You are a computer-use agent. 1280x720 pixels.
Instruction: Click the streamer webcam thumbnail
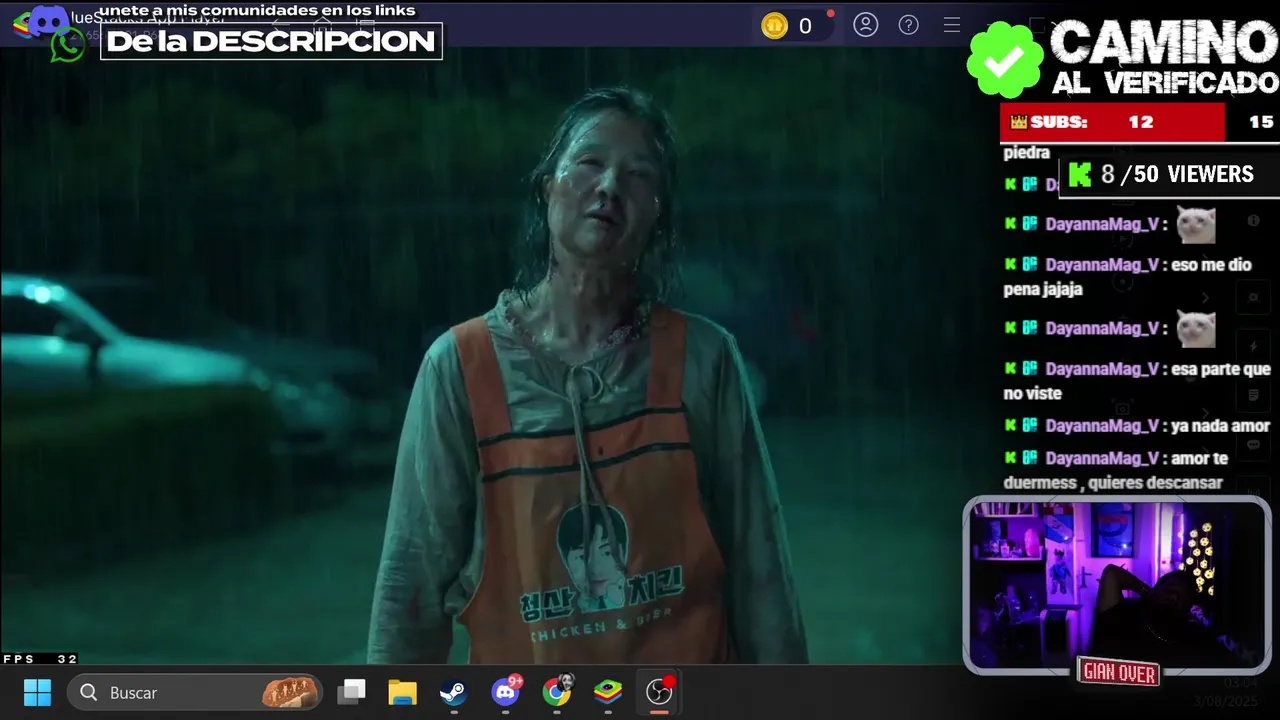tap(1116, 585)
